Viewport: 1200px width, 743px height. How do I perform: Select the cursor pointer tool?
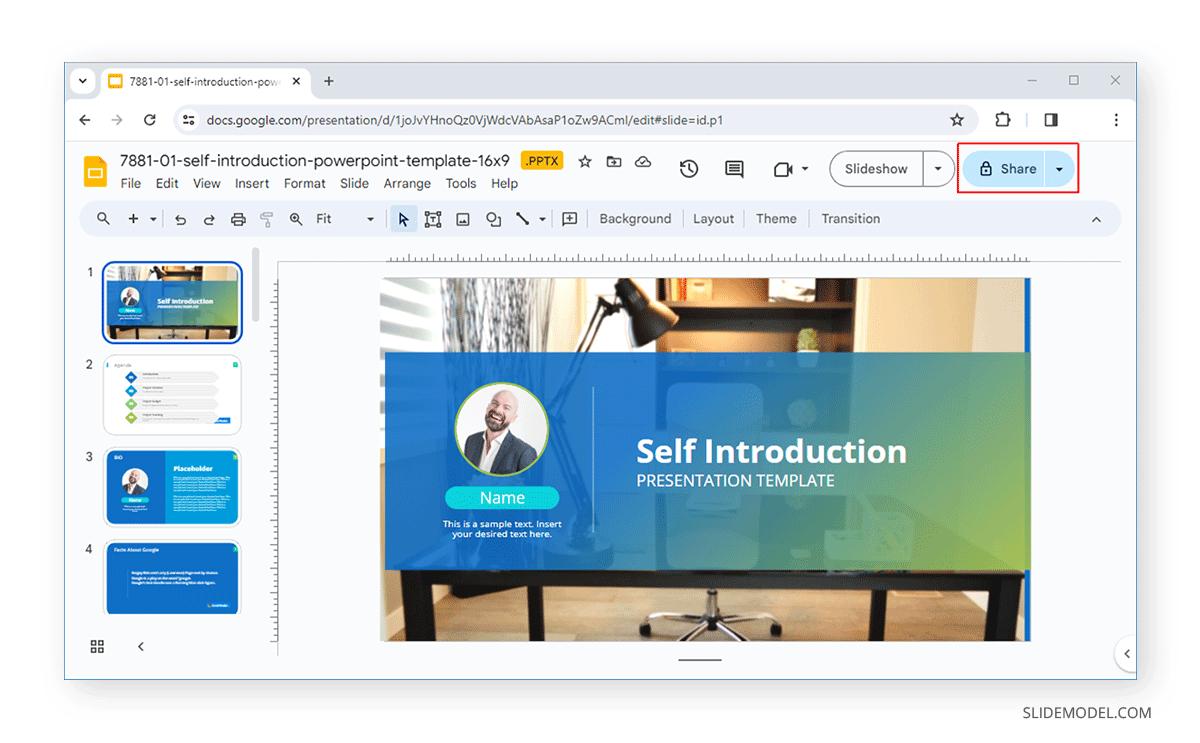(x=403, y=219)
